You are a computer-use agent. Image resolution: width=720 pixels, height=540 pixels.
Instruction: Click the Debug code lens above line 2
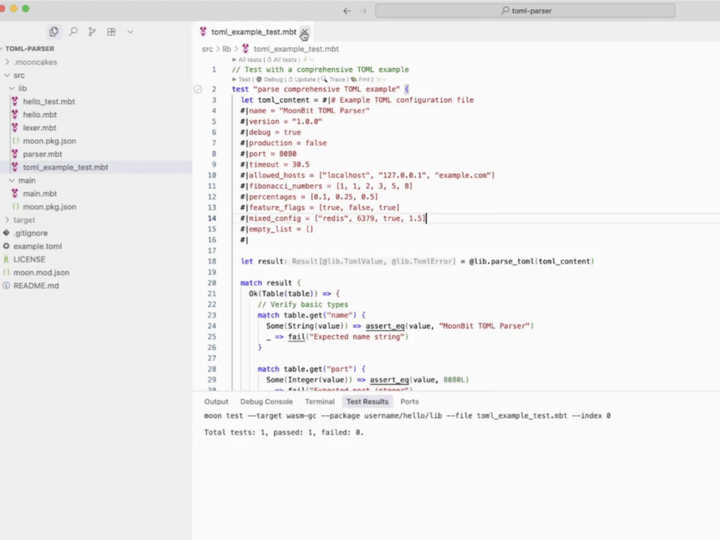270,79
